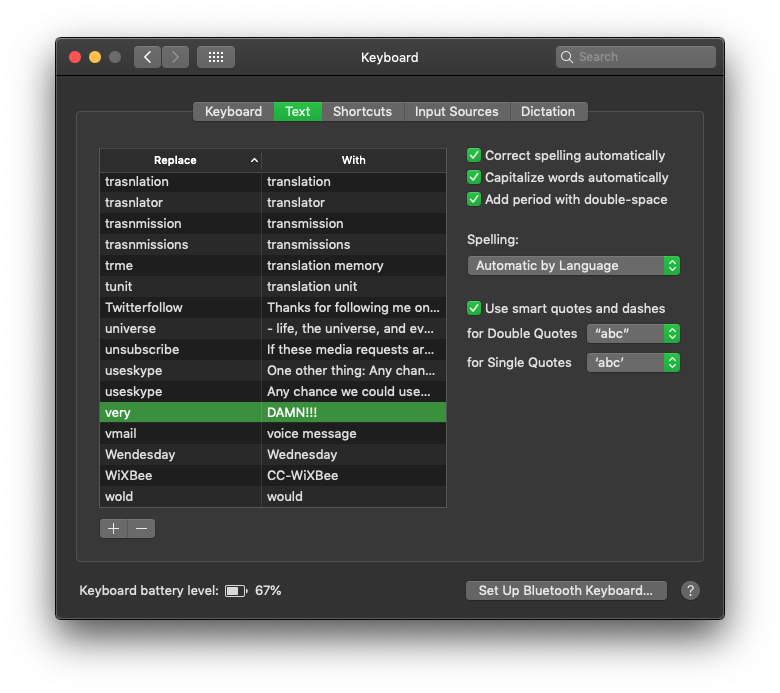
Task: Open help with the question mark button
Action: [690, 591]
